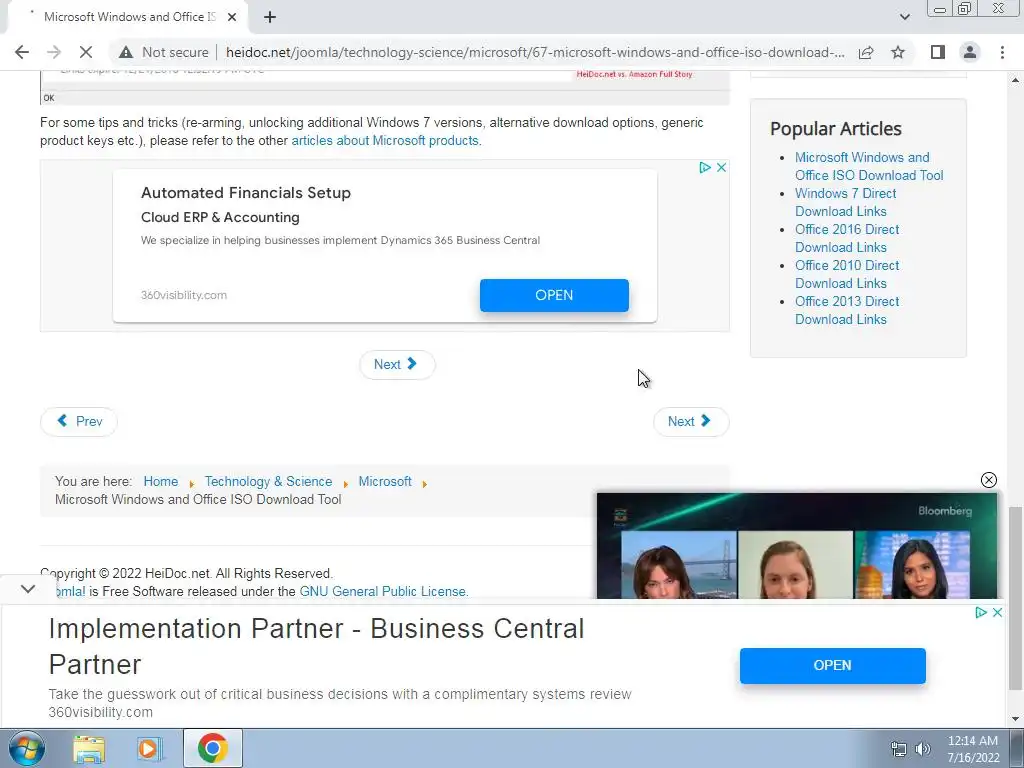
Task: Close the Microsoft Windows and Office tab
Action: (232, 17)
